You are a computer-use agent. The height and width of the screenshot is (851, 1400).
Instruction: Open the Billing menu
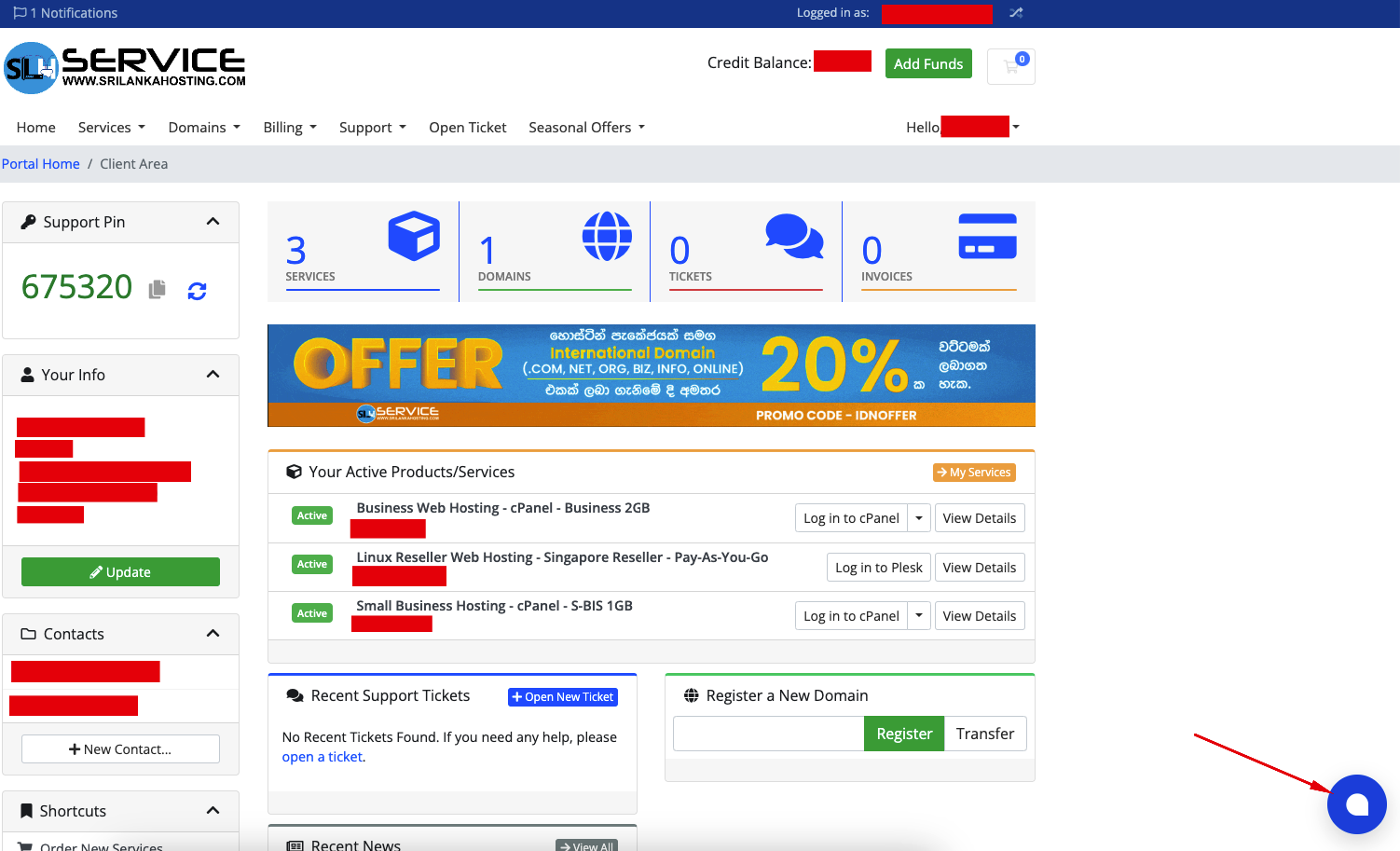(x=289, y=128)
